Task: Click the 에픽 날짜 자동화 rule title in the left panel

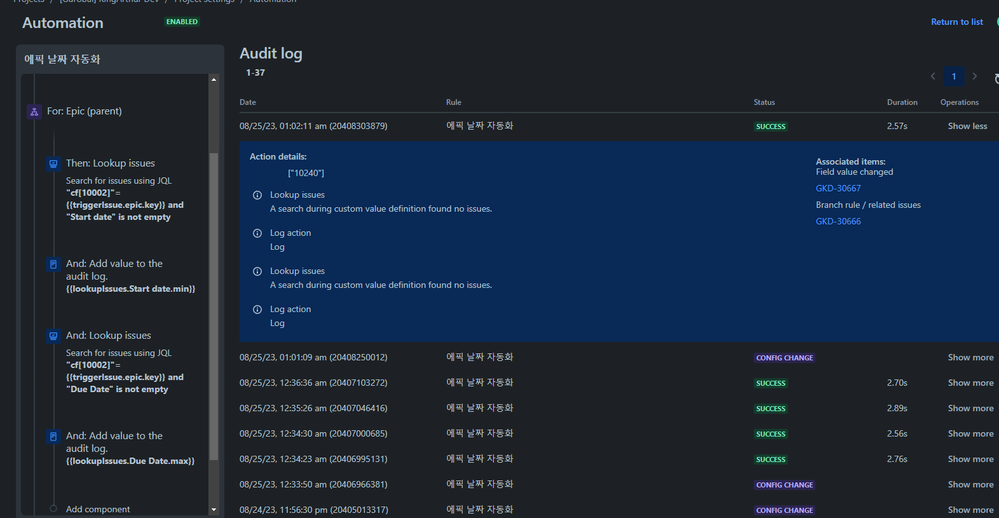Action: point(62,59)
